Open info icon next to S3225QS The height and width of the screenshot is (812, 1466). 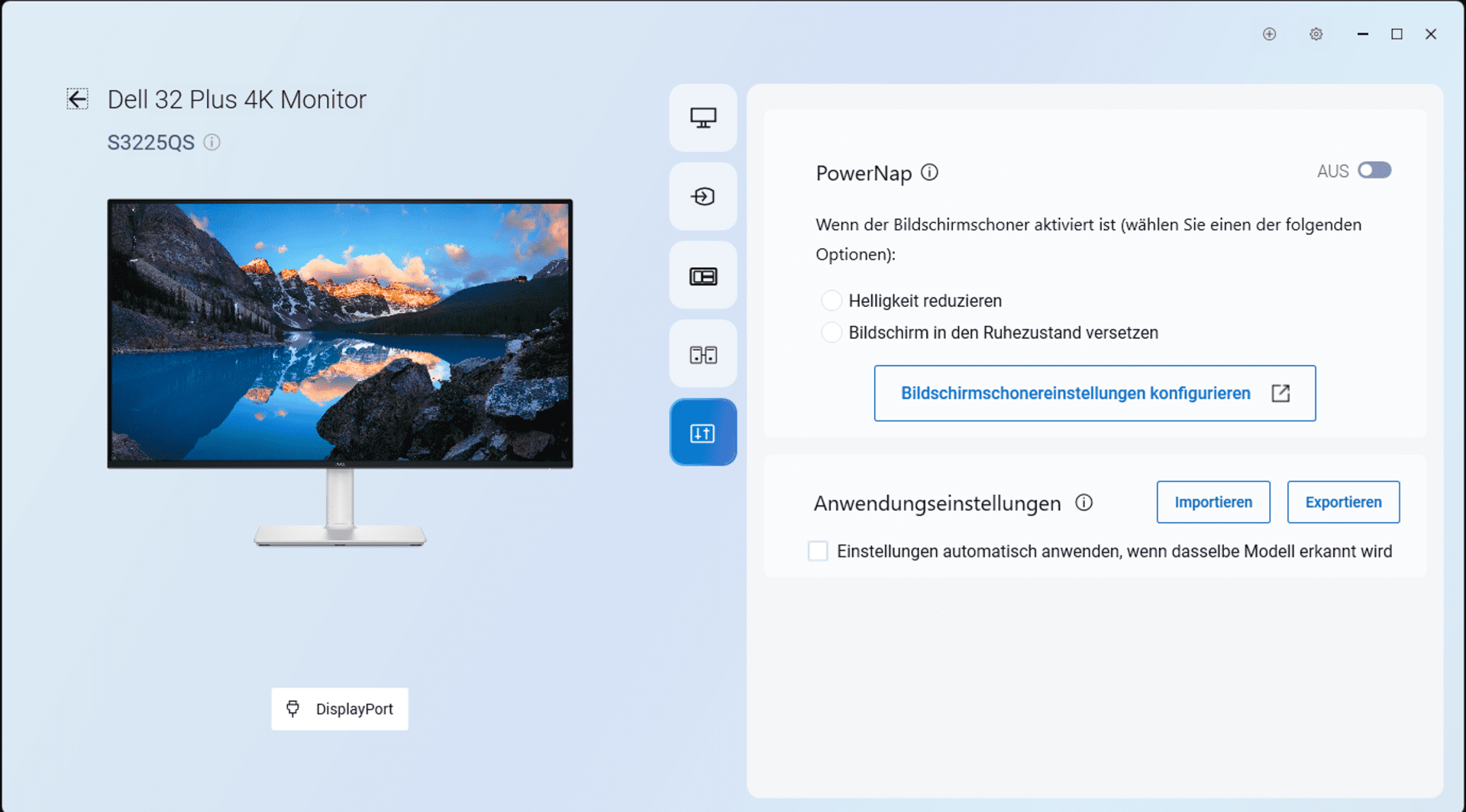tap(212, 142)
